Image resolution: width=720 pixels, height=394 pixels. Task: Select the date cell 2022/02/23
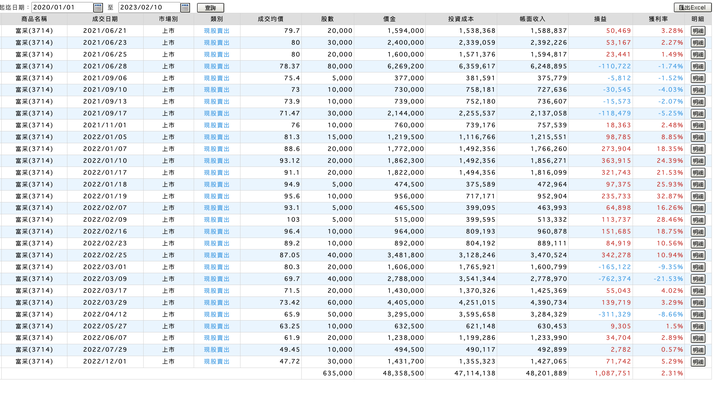click(x=105, y=243)
